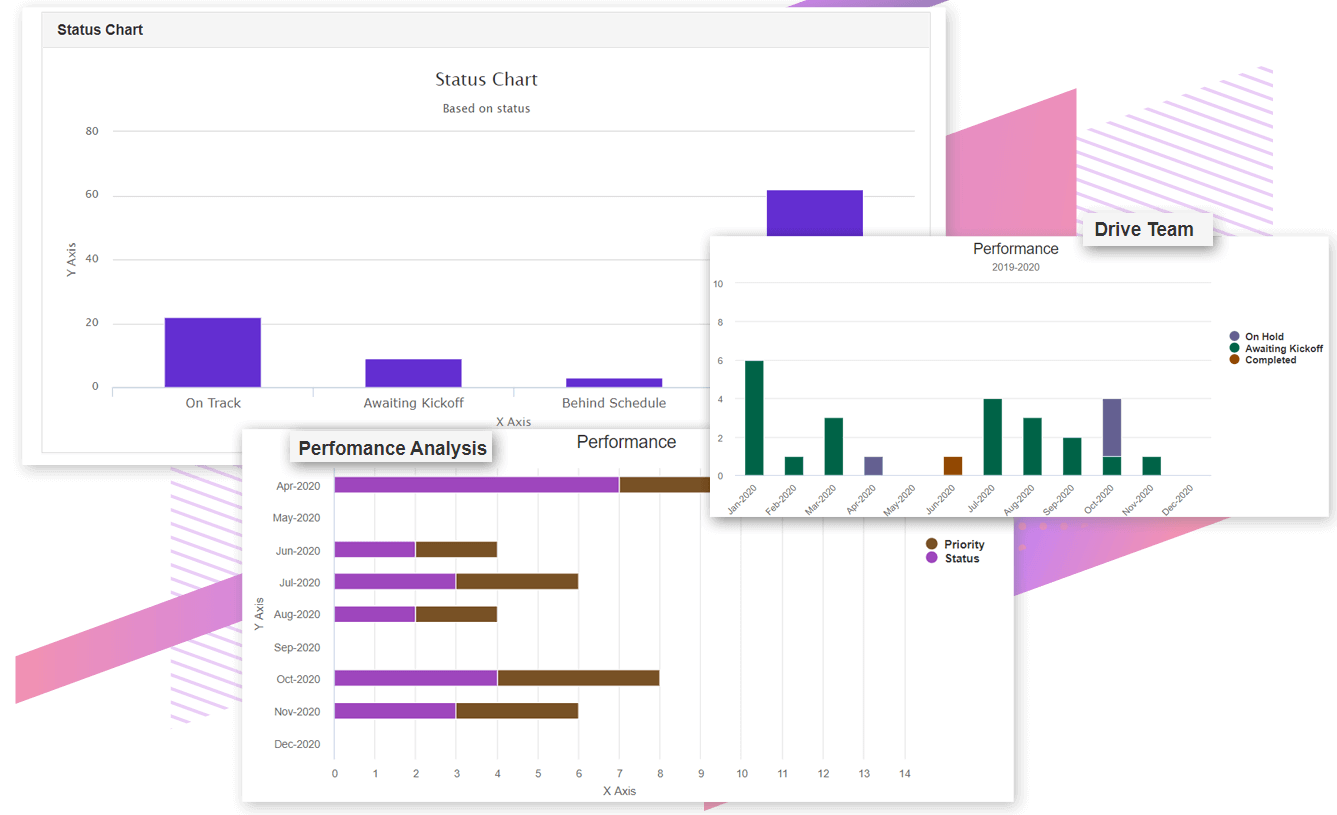
Task: Toggle the On Hold legend entry
Action: 1264,337
